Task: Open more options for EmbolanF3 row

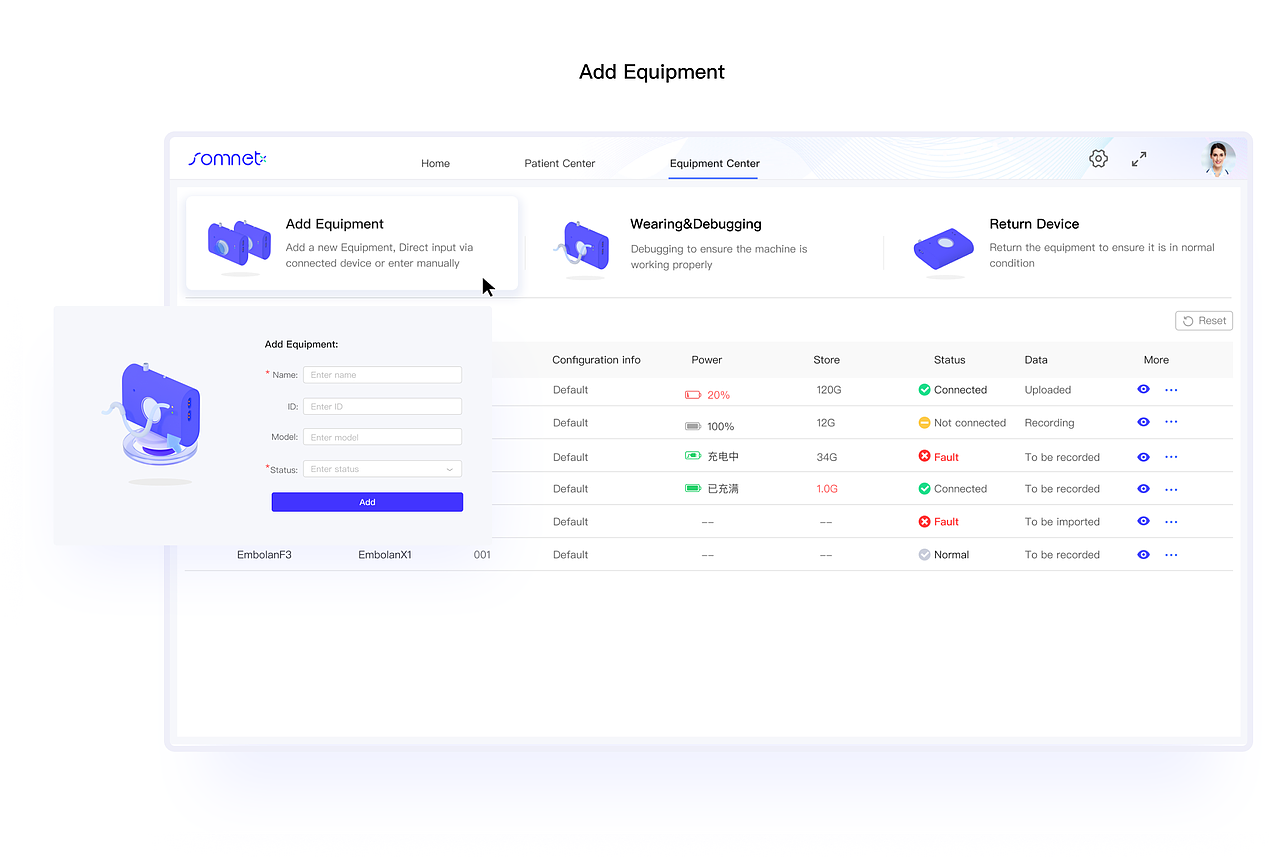Action: click(x=1171, y=555)
